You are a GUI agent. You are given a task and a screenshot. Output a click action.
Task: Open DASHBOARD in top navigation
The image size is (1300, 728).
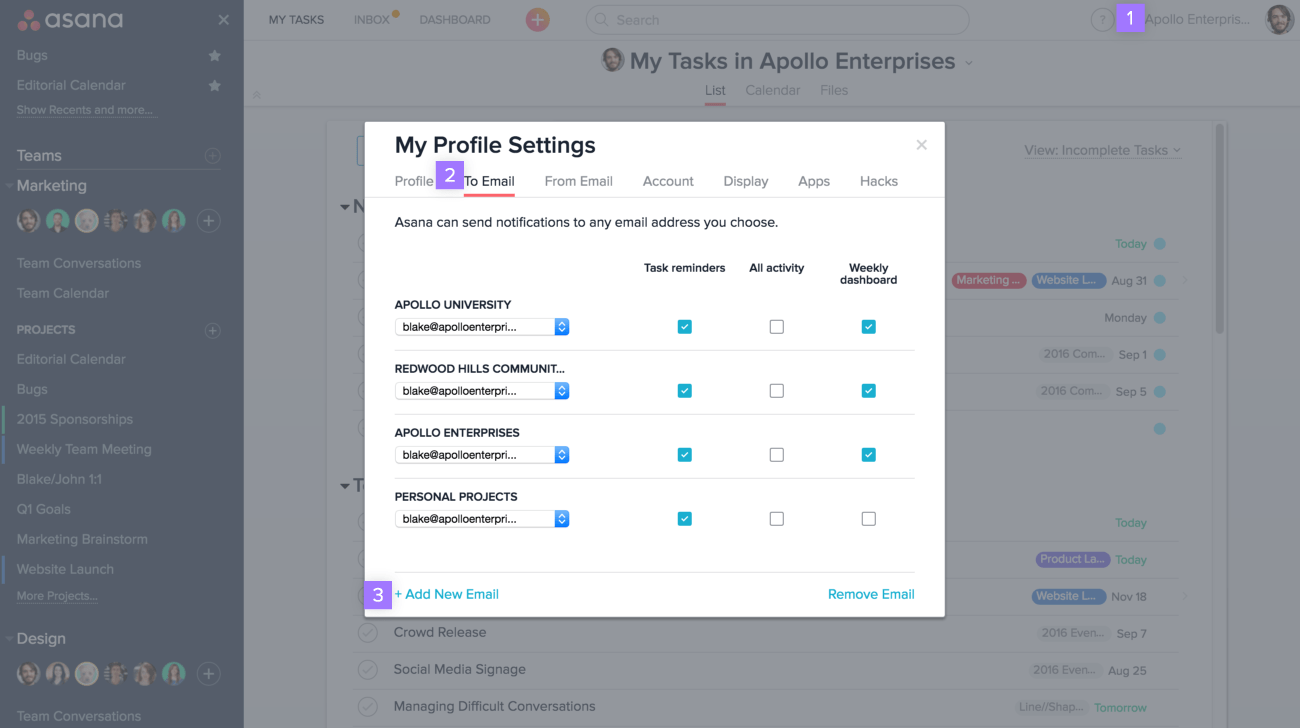455,20
